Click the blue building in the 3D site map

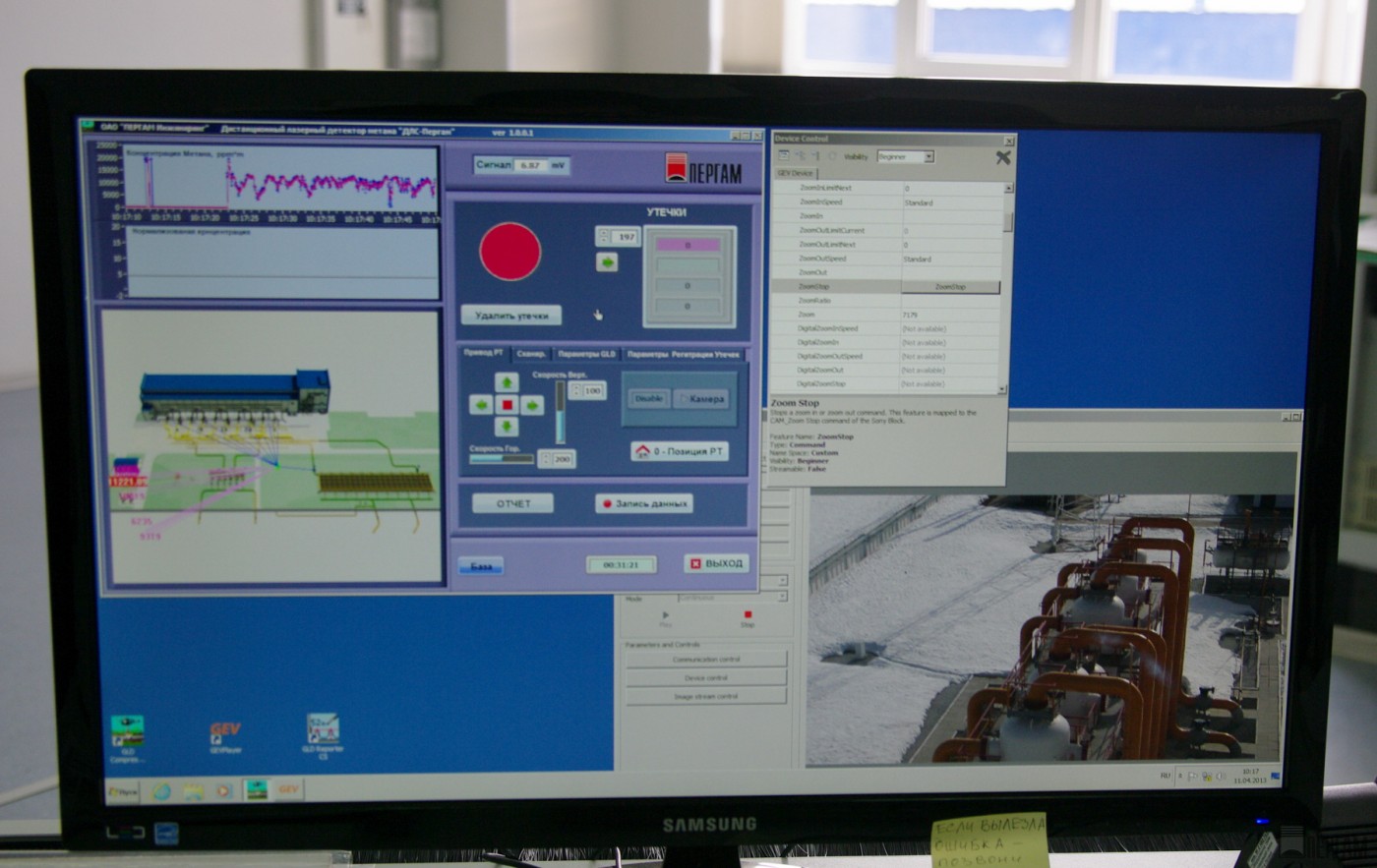[x=235, y=392]
